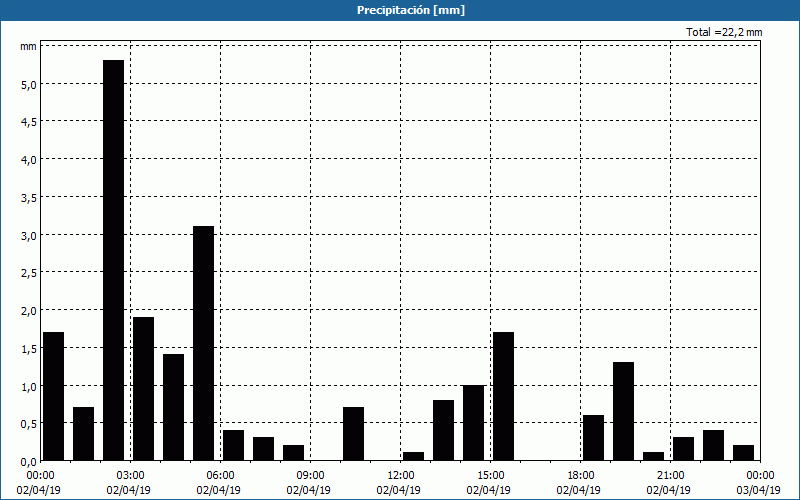Click the 4,5 y-axis value

pos(29,122)
